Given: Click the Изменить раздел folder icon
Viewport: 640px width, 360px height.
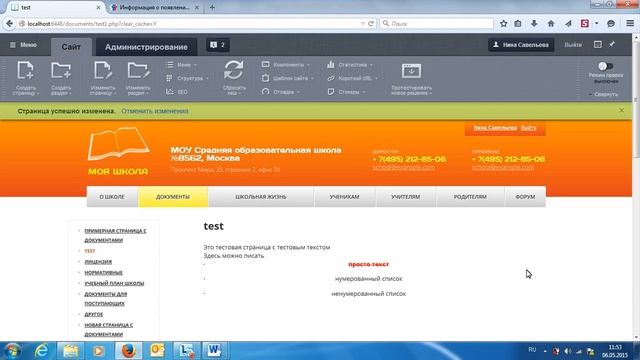Looking at the screenshot, I should click(138, 70).
